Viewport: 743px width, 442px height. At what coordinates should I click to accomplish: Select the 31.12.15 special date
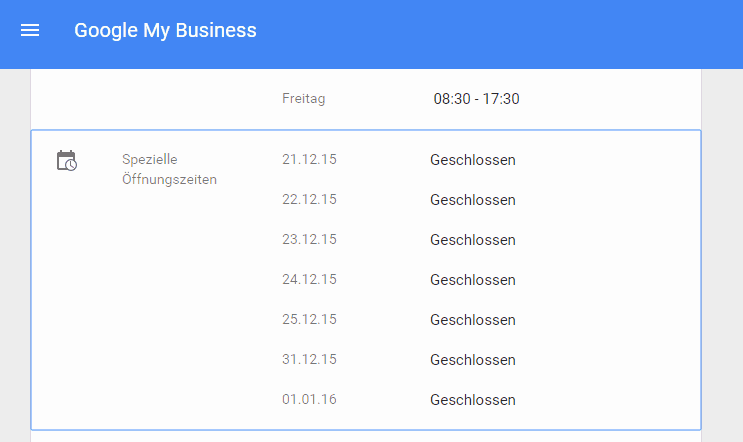click(x=309, y=359)
